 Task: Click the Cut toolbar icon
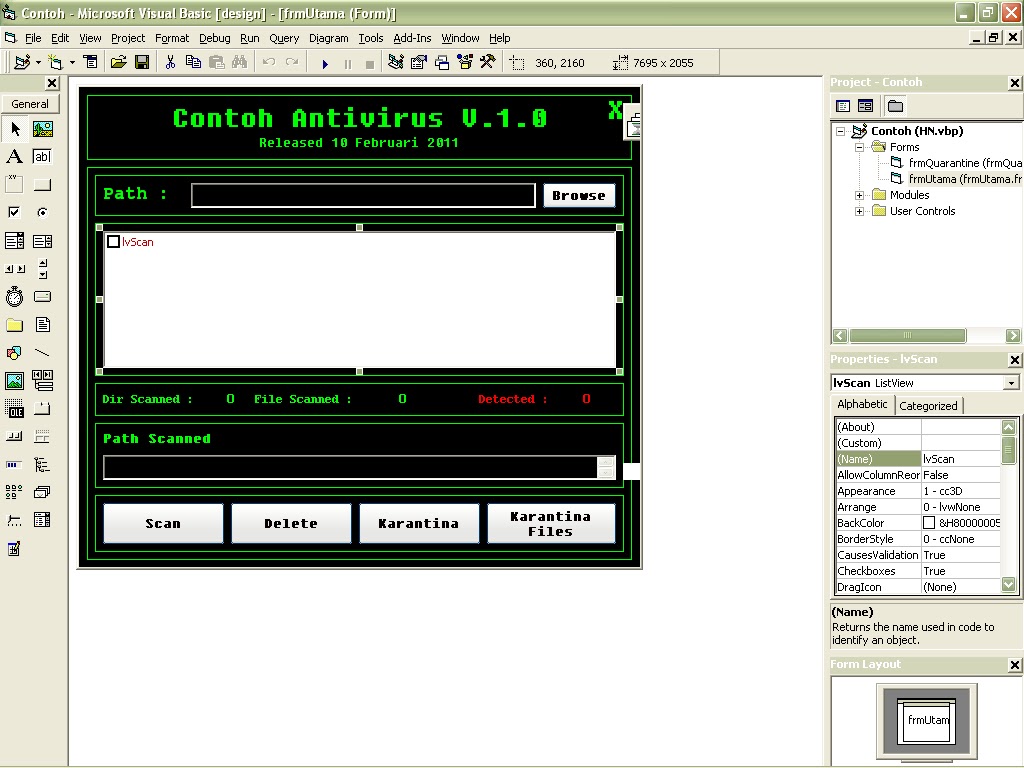(170, 63)
